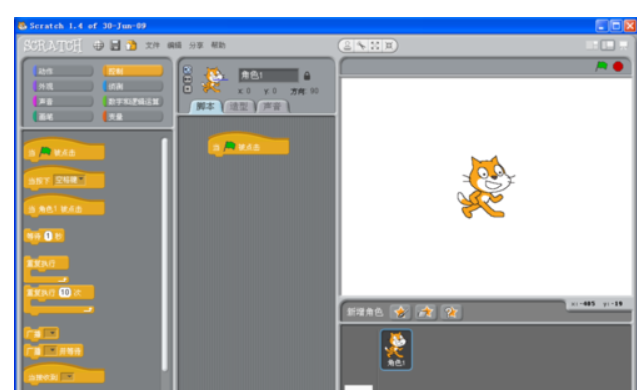This screenshot has width=637, height=390.
Task: Select the 声音 block category
Action: [63, 101]
